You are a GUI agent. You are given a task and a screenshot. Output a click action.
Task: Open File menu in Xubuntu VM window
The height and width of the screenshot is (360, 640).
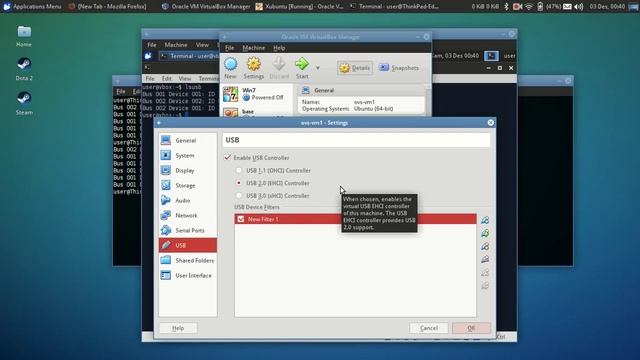click(152, 45)
